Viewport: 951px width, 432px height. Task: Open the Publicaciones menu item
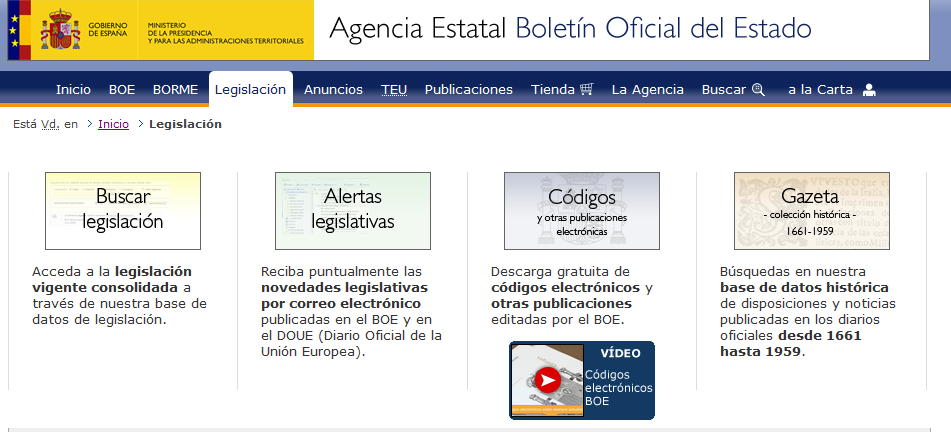[469, 90]
